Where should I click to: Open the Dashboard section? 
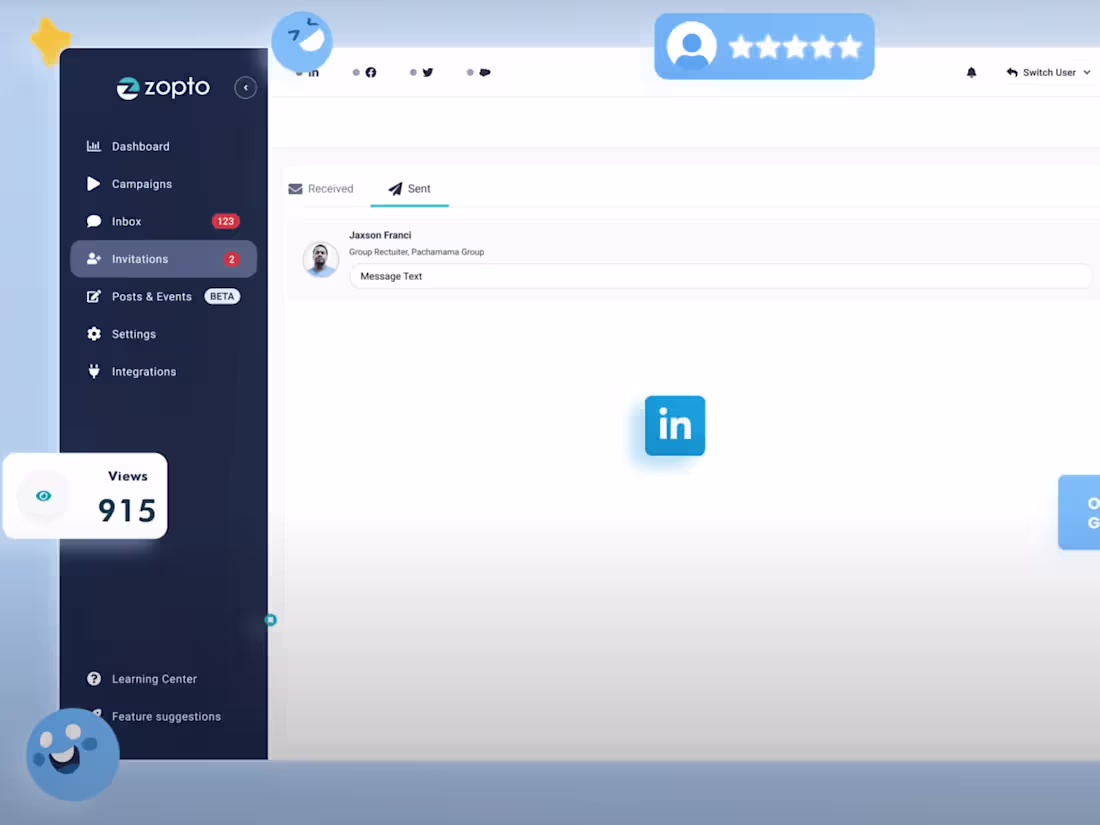(x=140, y=146)
